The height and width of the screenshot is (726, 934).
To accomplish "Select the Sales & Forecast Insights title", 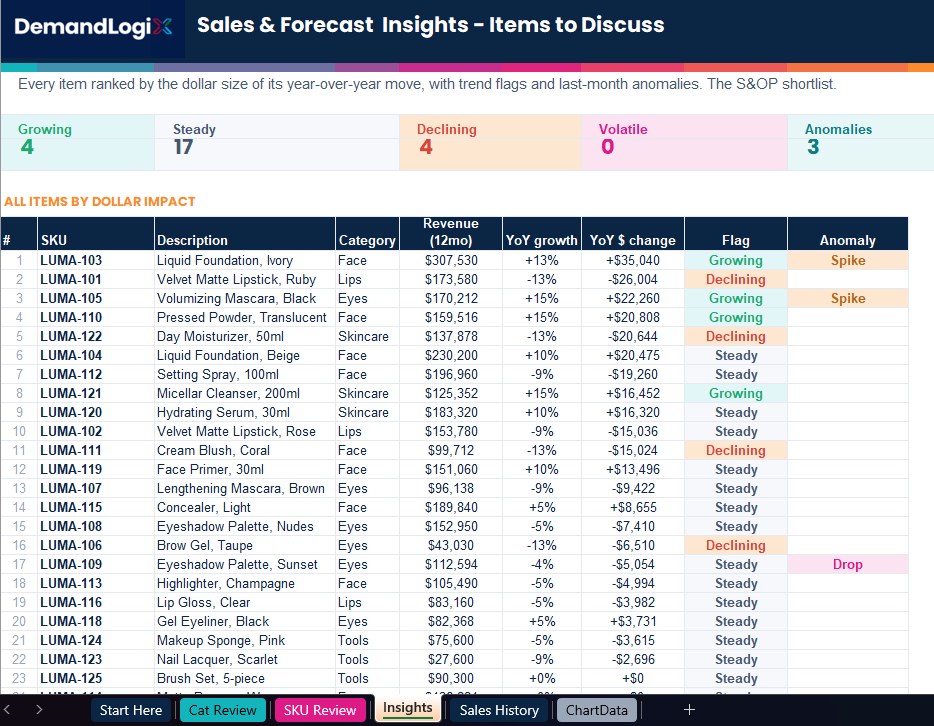I will click(x=430, y=25).
